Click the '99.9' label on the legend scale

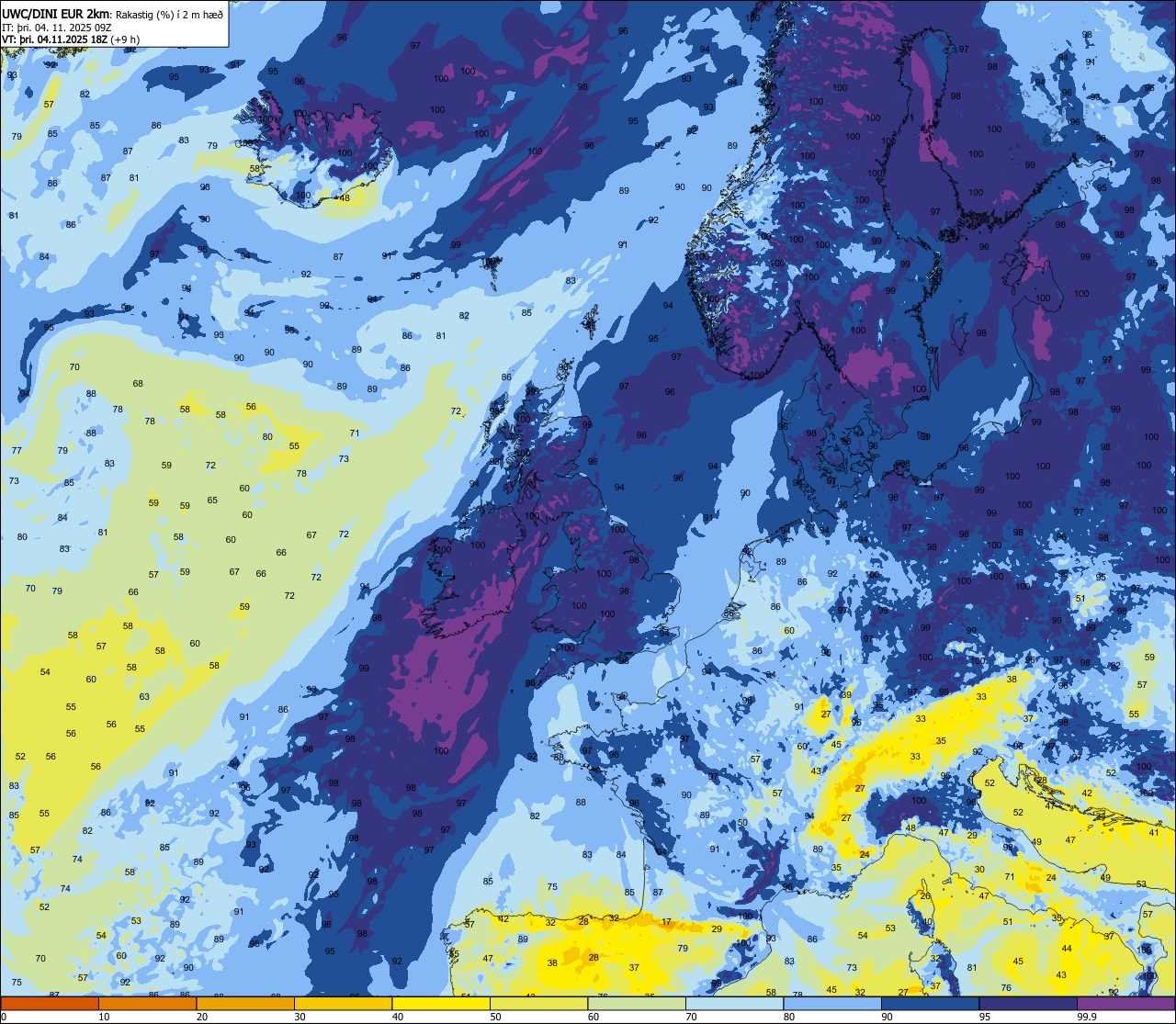click(x=1087, y=1017)
